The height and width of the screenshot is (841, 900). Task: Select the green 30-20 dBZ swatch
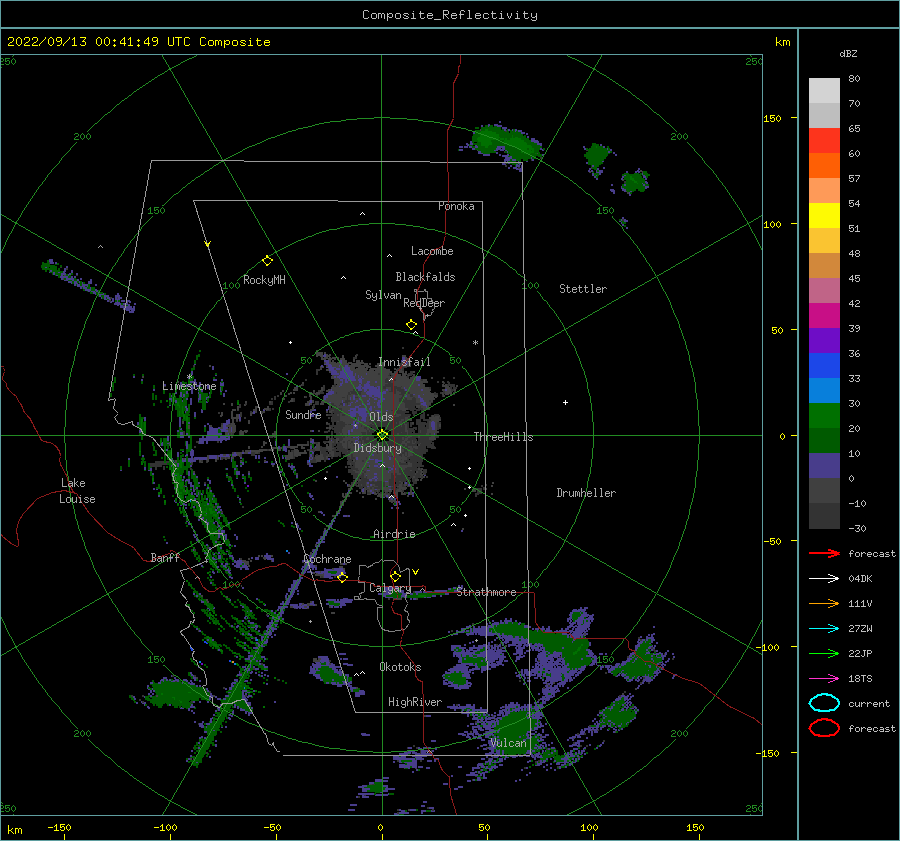tap(824, 415)
